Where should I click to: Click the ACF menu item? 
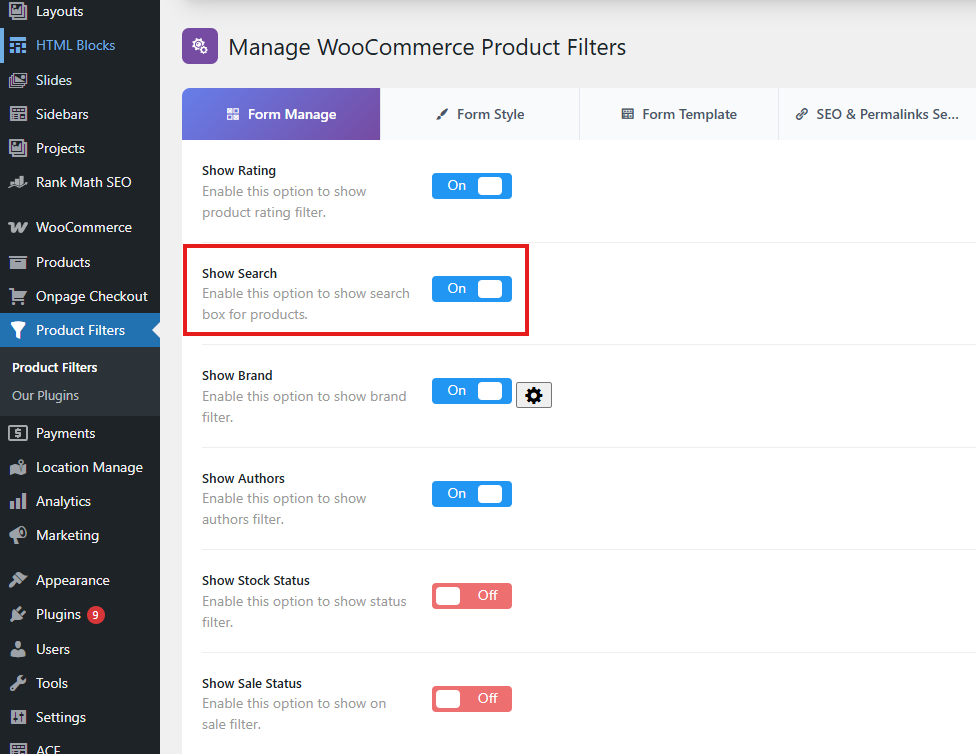48,749
